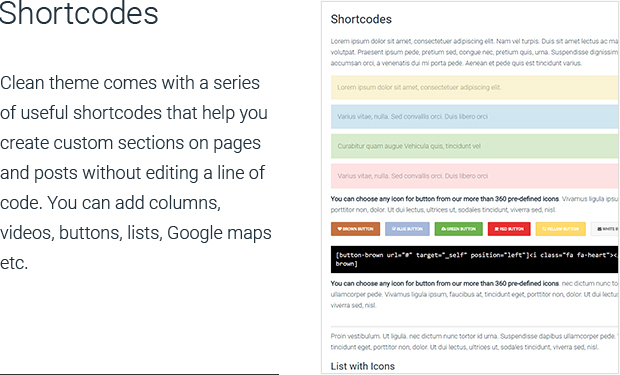620x375 pixels.
Task: Click bold icon text above the colored buttons
Action: 444,199
